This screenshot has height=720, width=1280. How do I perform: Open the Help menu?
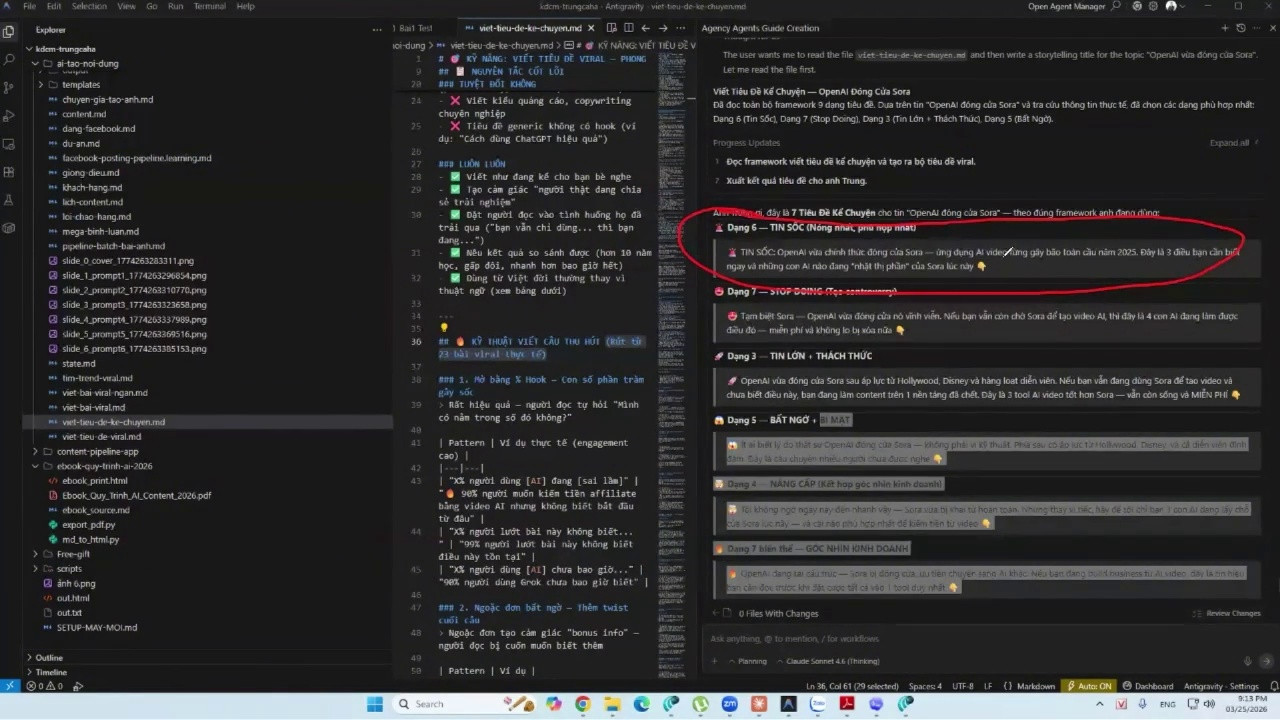245,6
